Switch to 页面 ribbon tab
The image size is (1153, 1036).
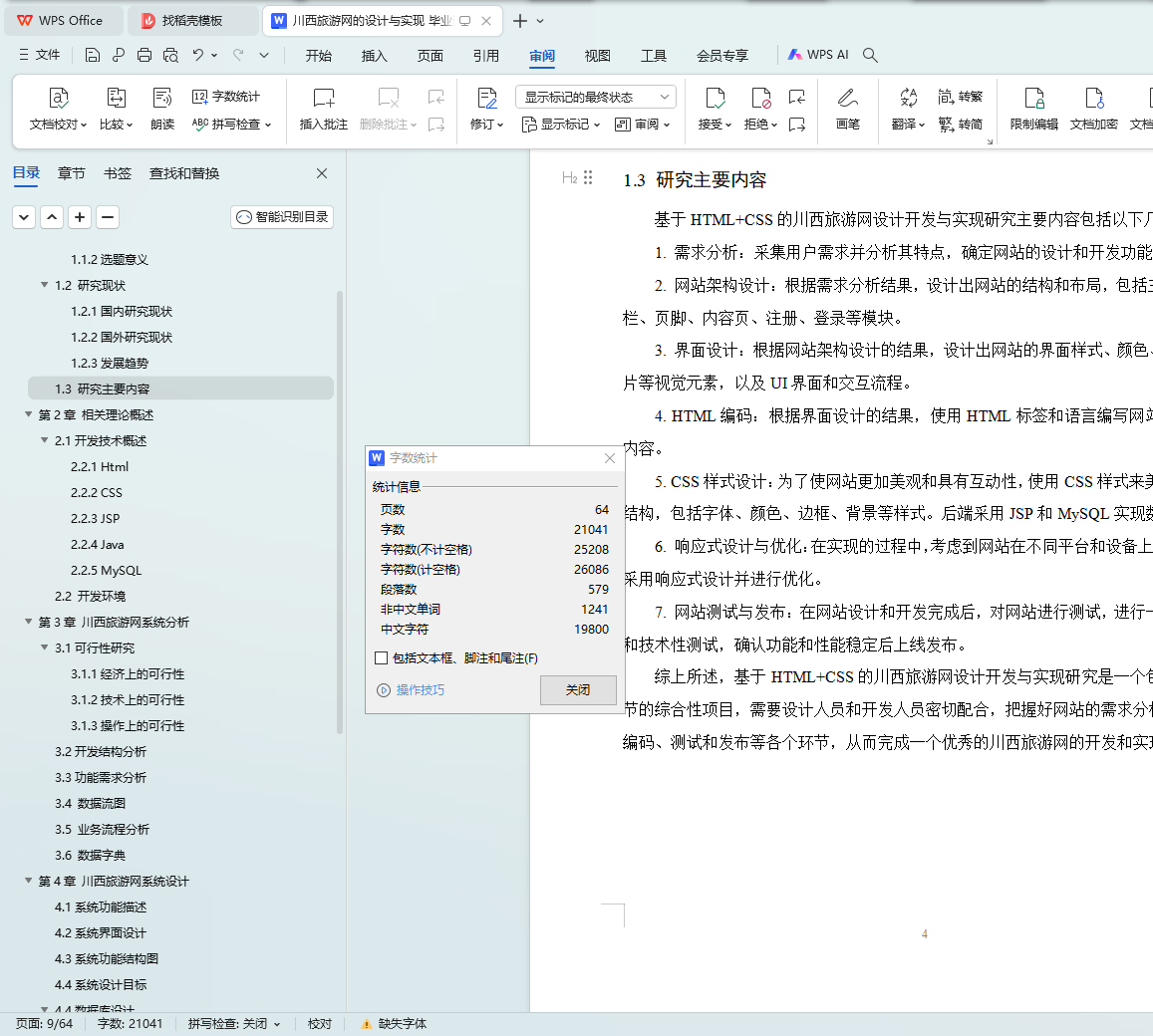click(x=431, y=55)
